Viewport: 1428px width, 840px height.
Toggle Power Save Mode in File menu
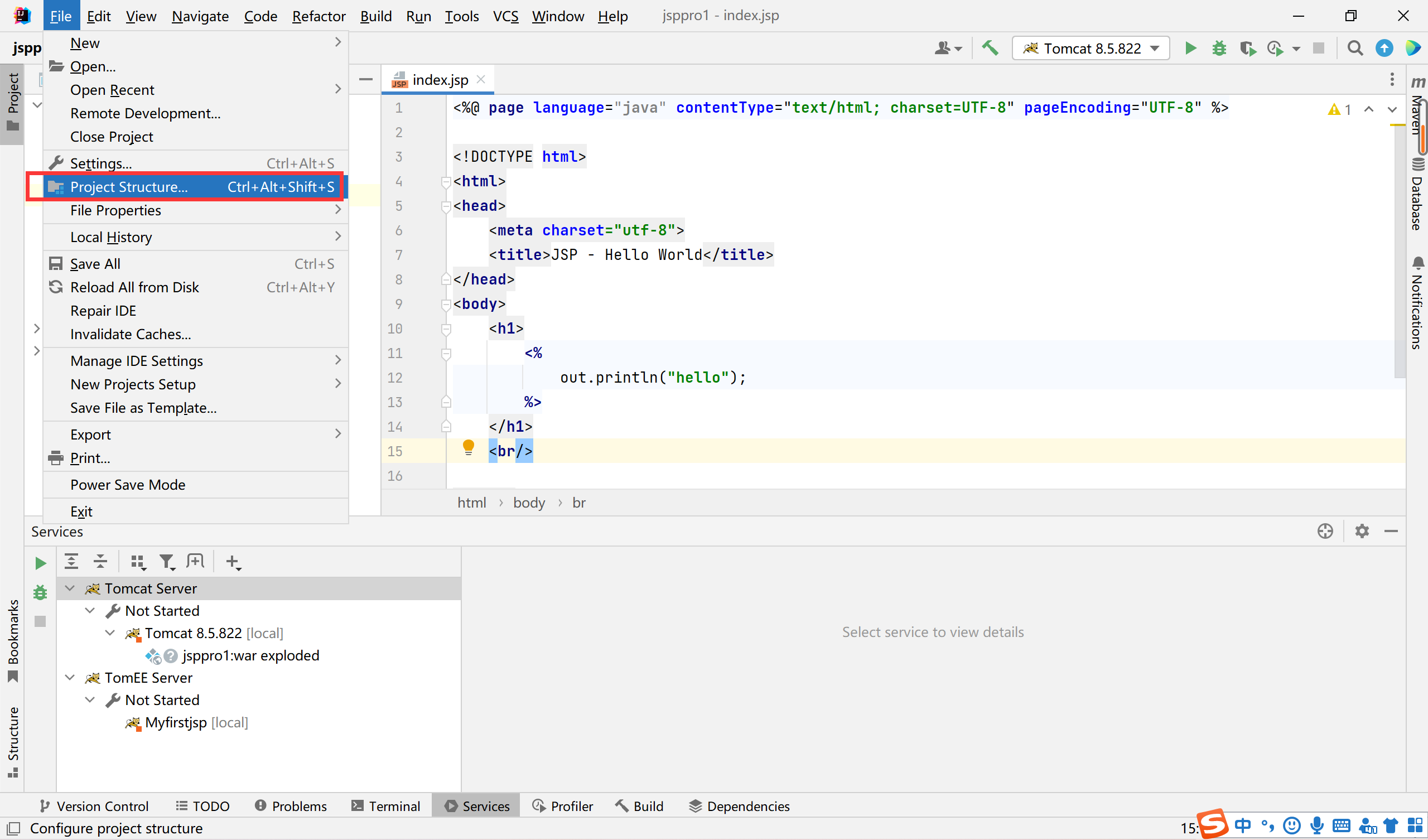tap(195, 485)
